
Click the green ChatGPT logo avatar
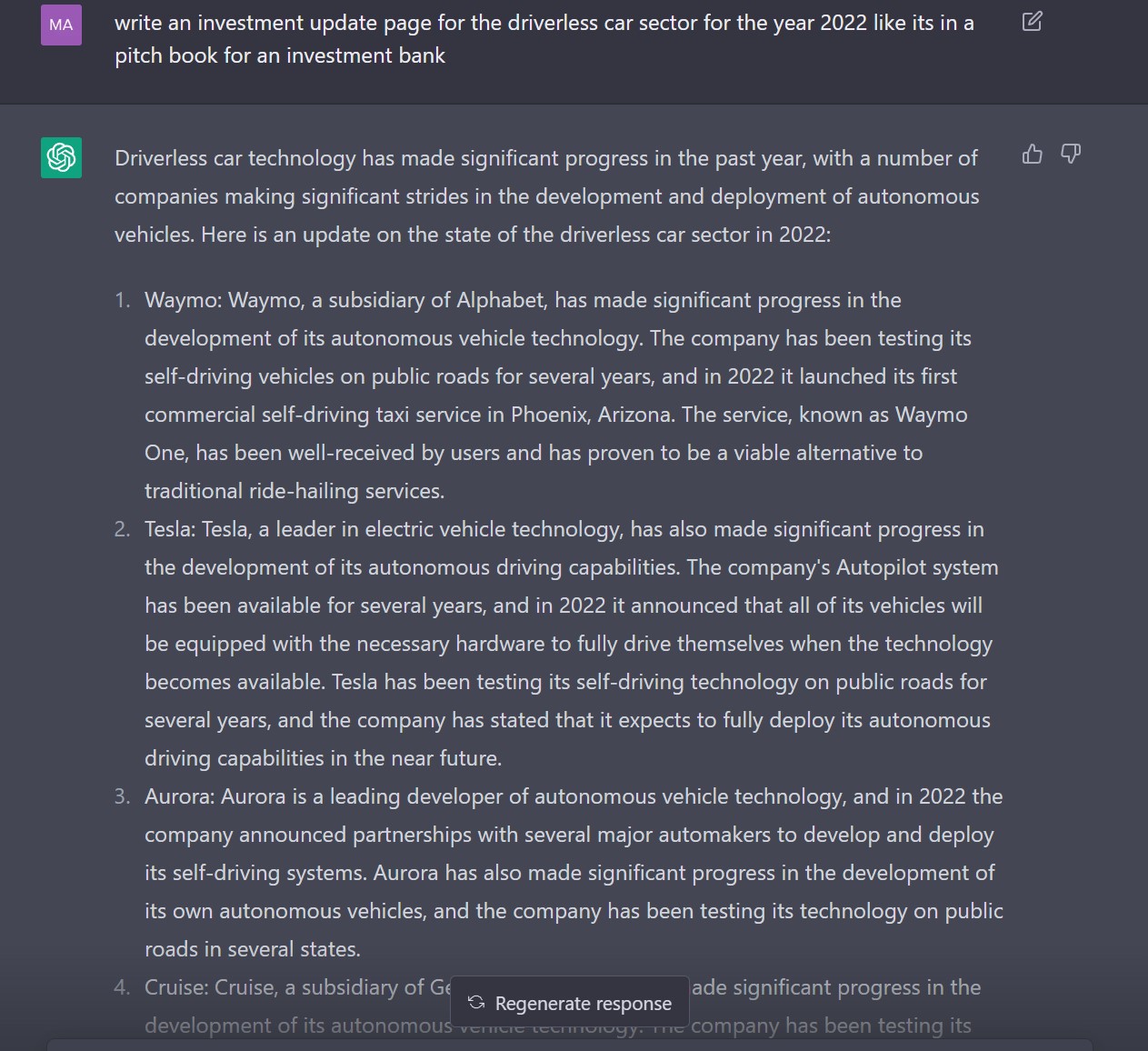point(61,157)
